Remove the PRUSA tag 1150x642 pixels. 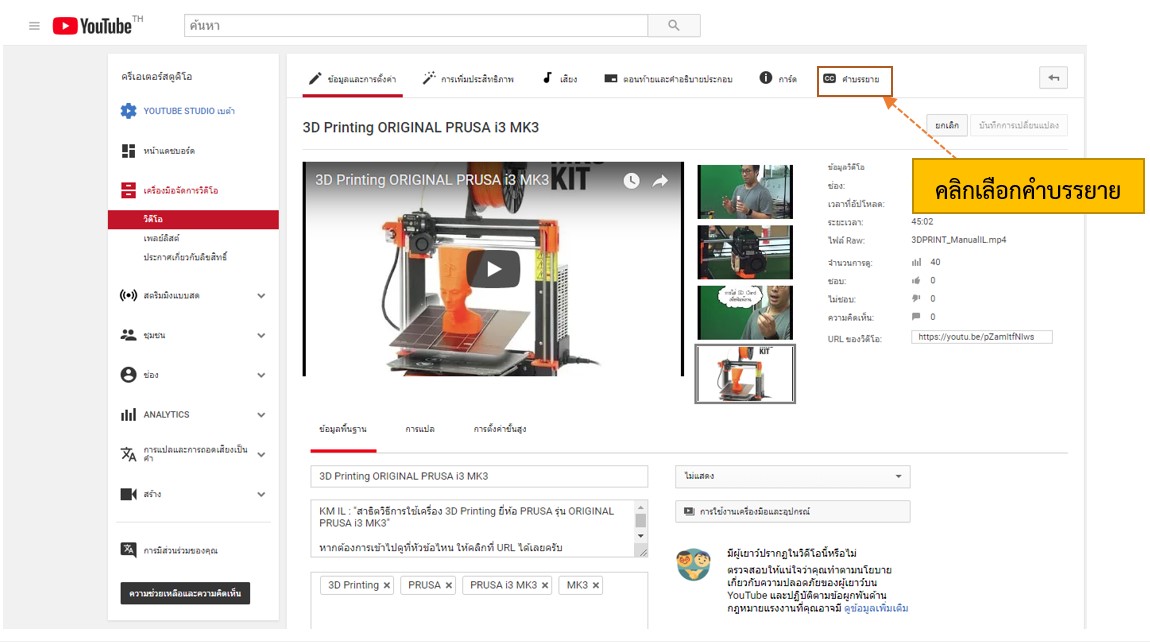point(449,586)
